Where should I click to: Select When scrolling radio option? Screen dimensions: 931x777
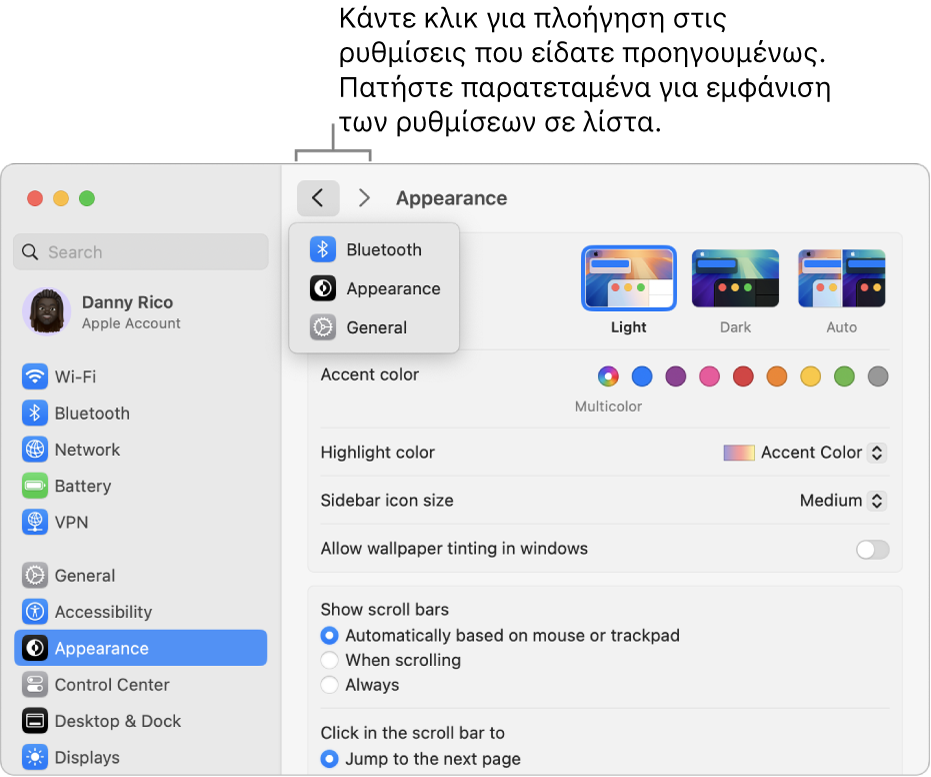[x=330, y=660]
